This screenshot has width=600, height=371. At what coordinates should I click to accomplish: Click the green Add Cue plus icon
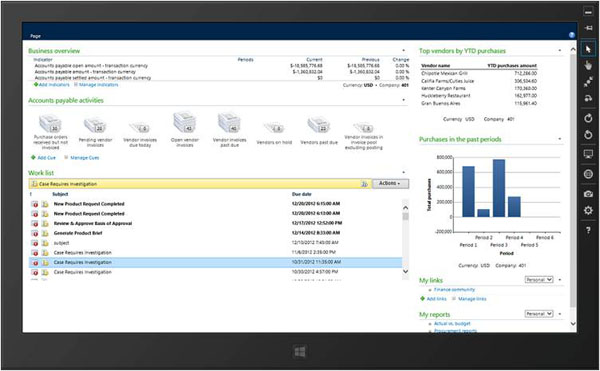tap(33, 157)
